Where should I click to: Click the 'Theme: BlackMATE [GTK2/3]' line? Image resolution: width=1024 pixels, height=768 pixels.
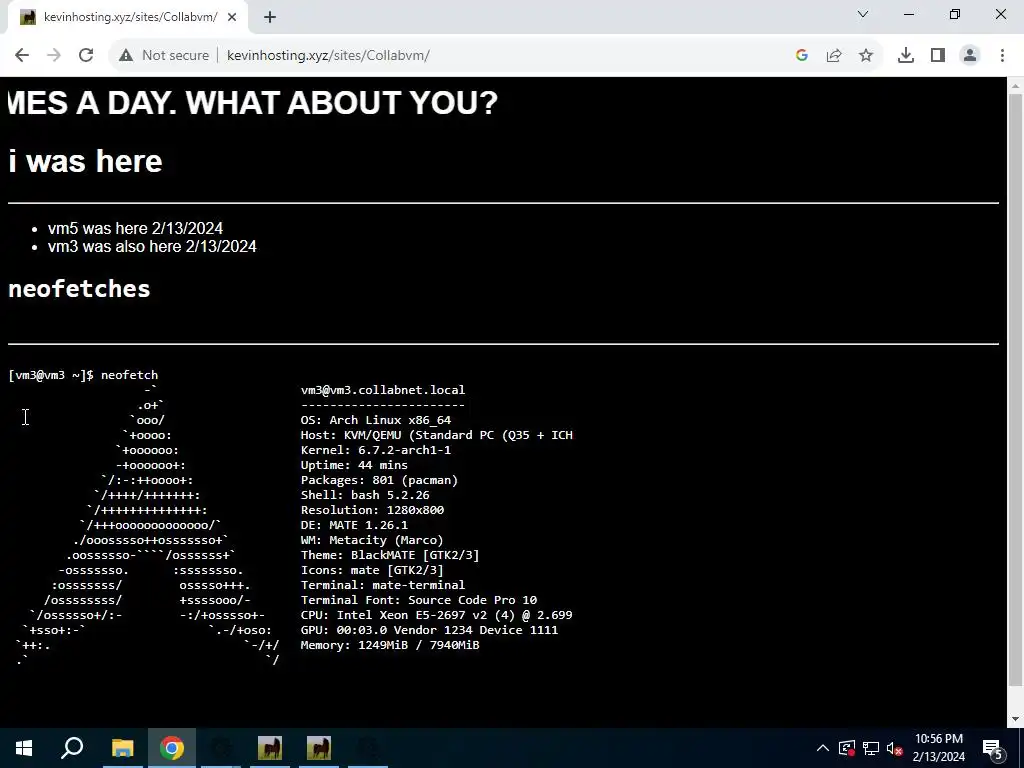(390, 555)
